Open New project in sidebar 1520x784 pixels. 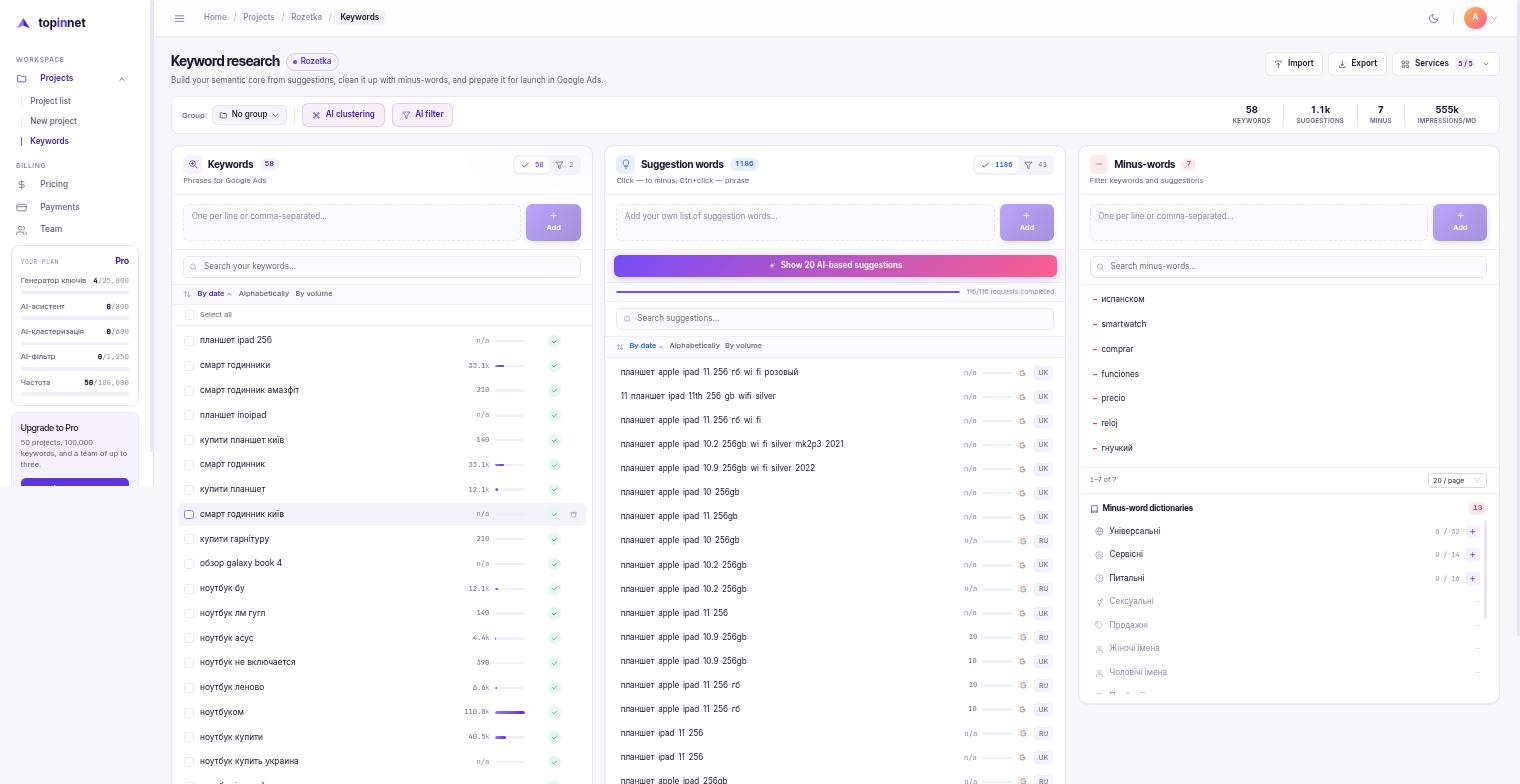pos(53,121)
